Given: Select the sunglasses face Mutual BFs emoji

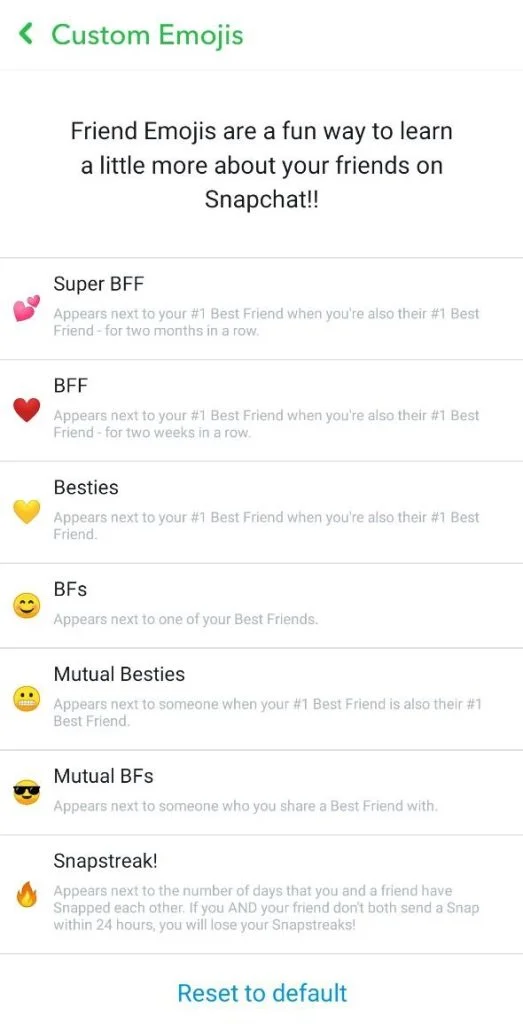Looking at the screenshot, I should tap(27, 793).
